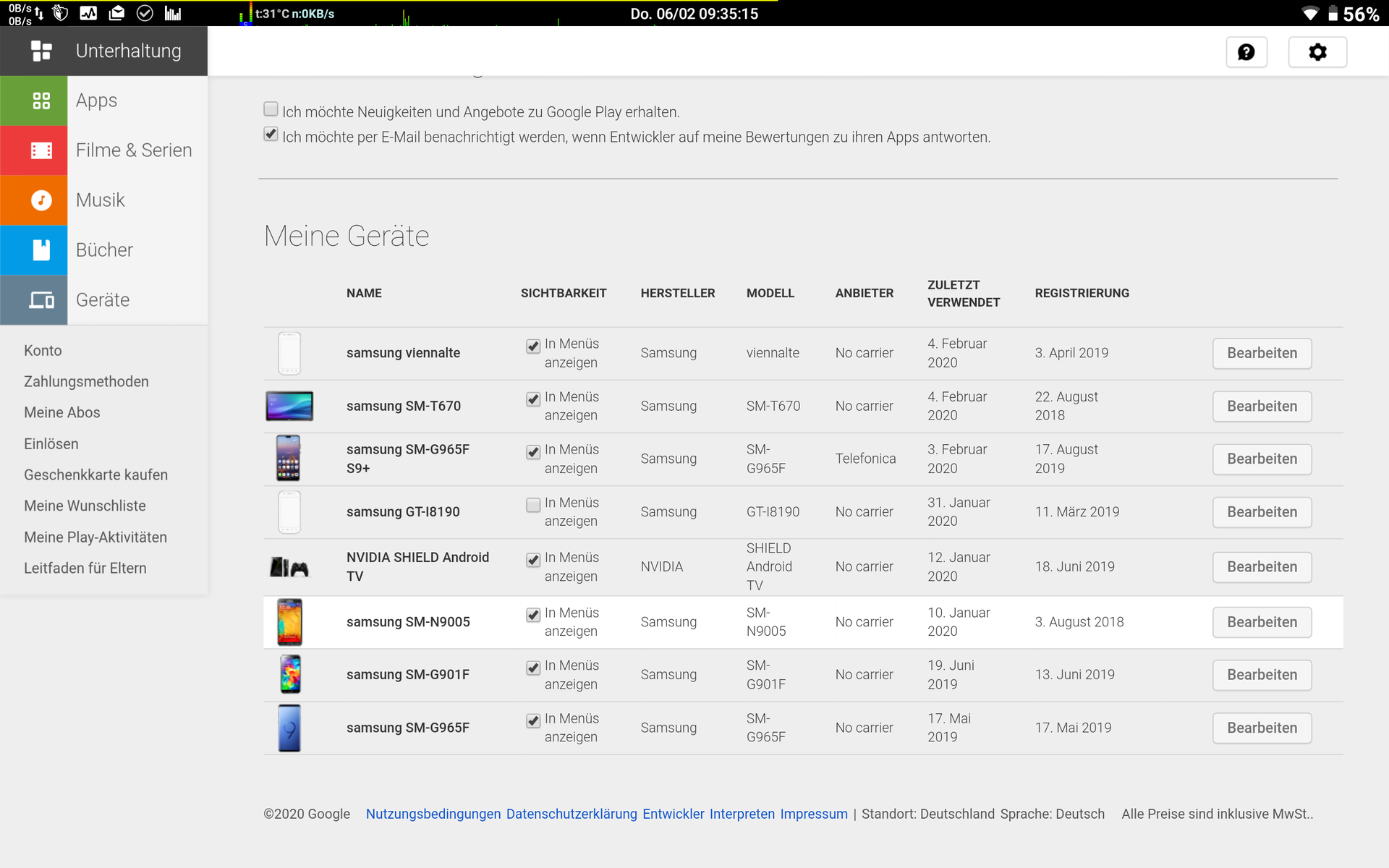Screen dimensions: 1389x868
Task: Go to Bücher section
Action: click(104, 250)
